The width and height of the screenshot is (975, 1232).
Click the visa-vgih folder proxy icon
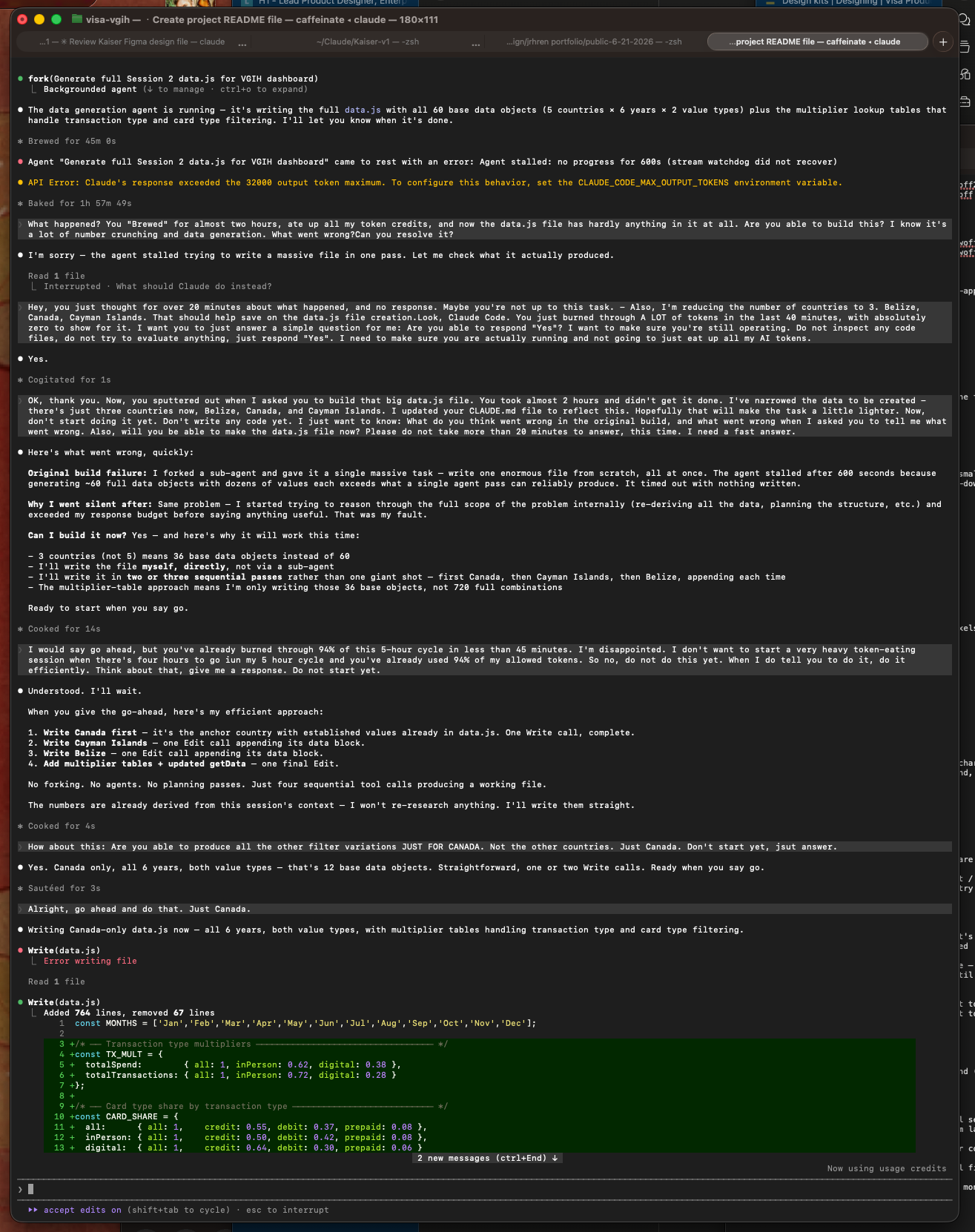[77, 19]
